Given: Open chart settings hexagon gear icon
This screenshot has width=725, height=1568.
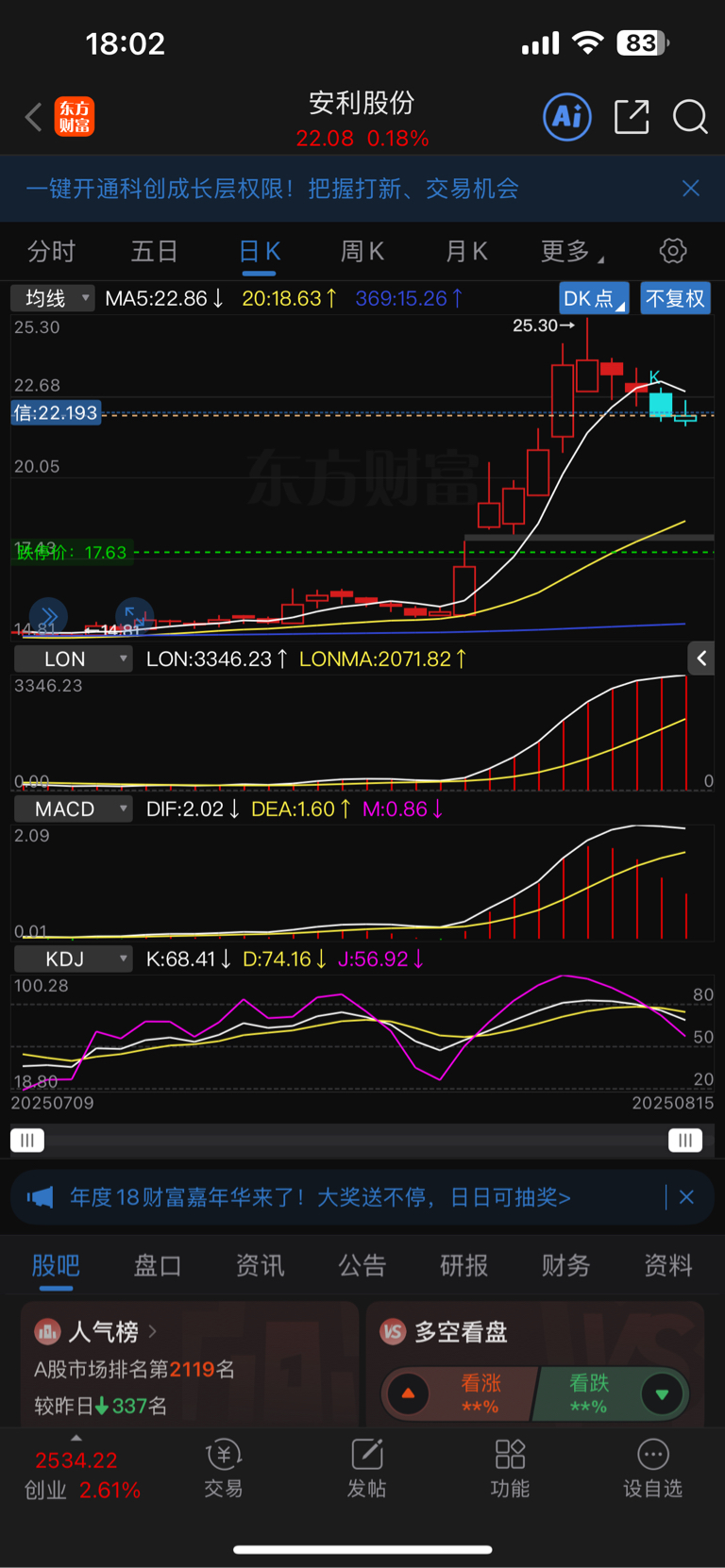Looking at the screenshot, I should (673, 251).
